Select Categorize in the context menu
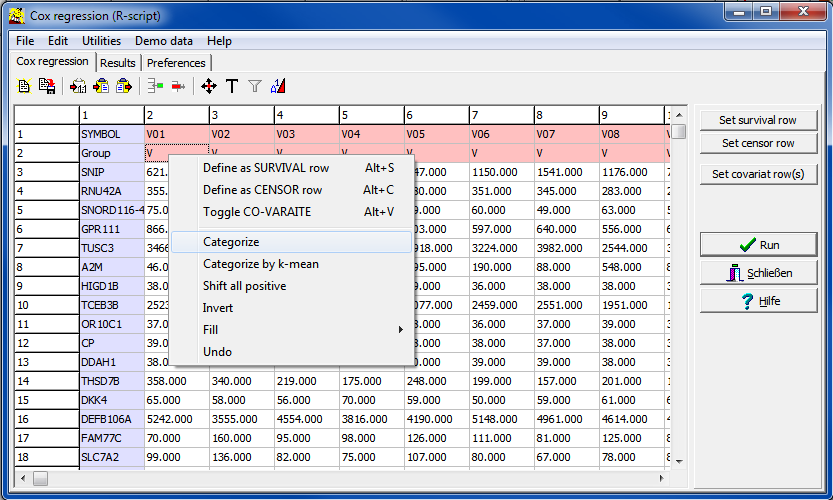The image size is (833, 500). tap(291, 242)
